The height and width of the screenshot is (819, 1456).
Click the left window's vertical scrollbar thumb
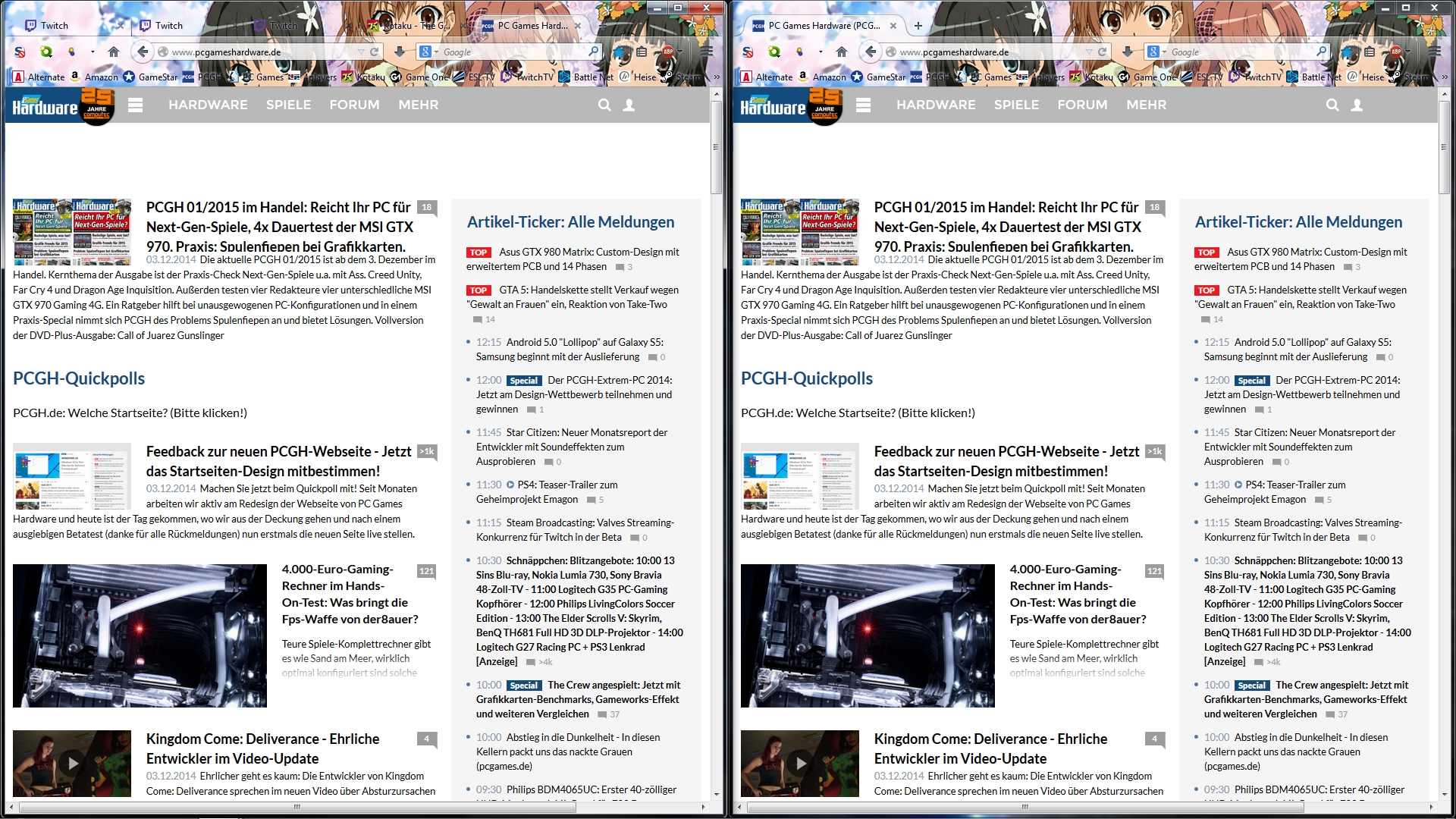coord(717,146)
